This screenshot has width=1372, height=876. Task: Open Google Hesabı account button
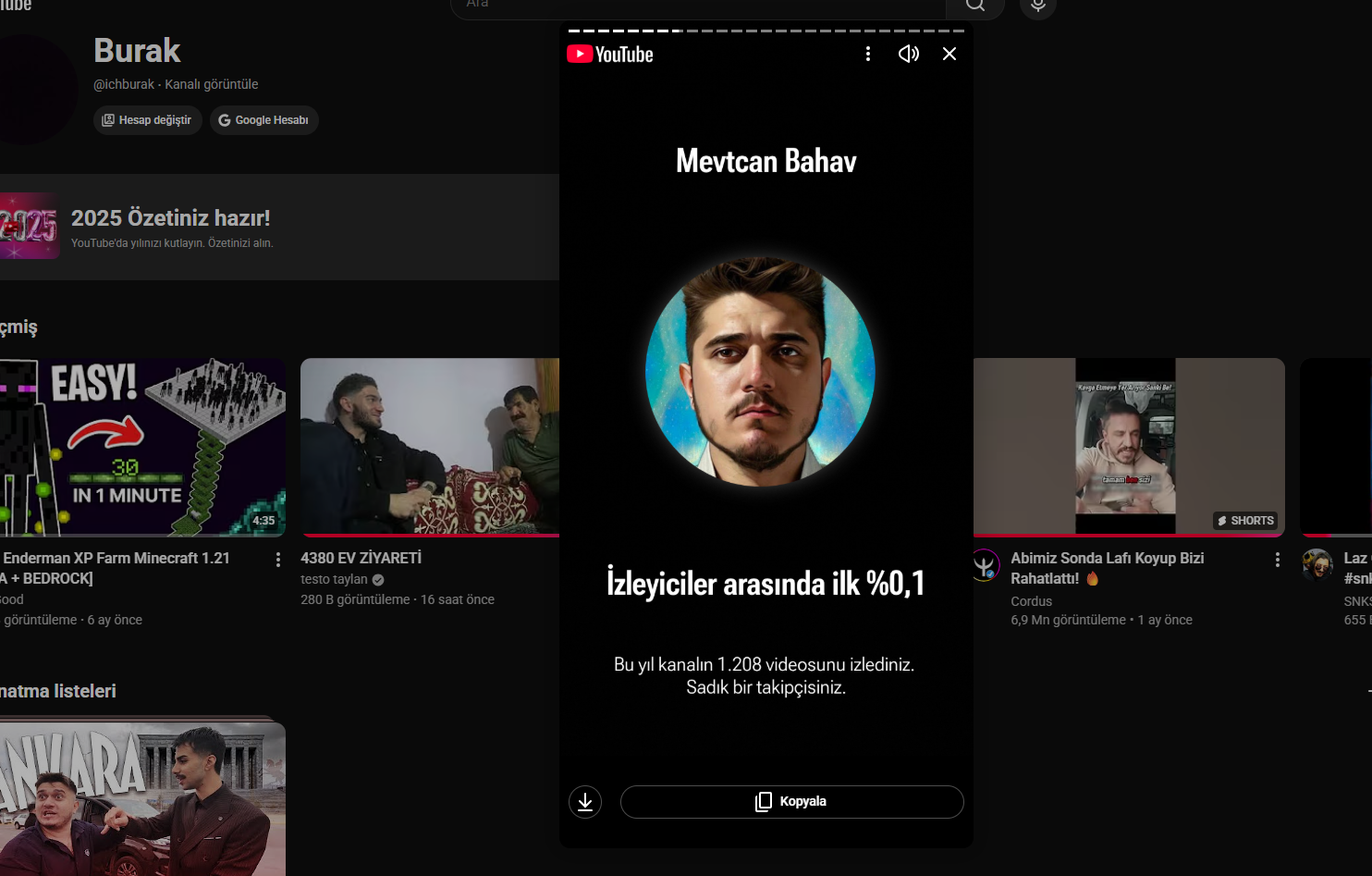[x=264, y=120]
